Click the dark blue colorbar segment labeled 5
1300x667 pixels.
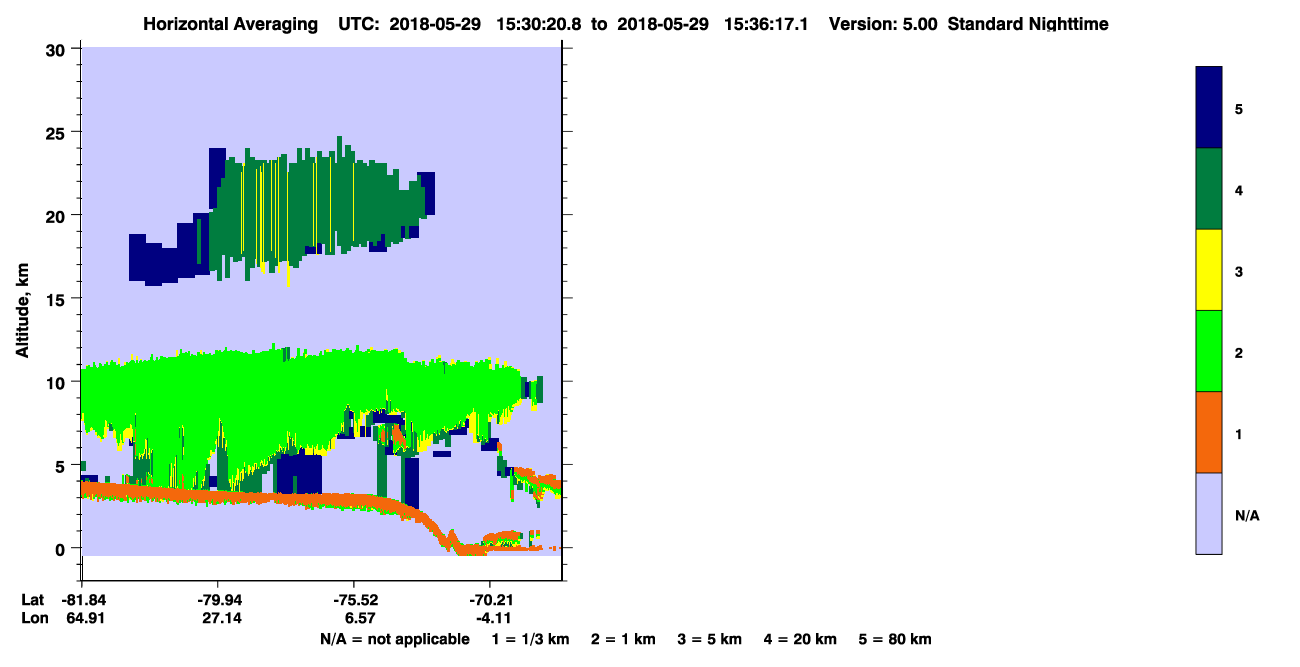(1208, 108)
